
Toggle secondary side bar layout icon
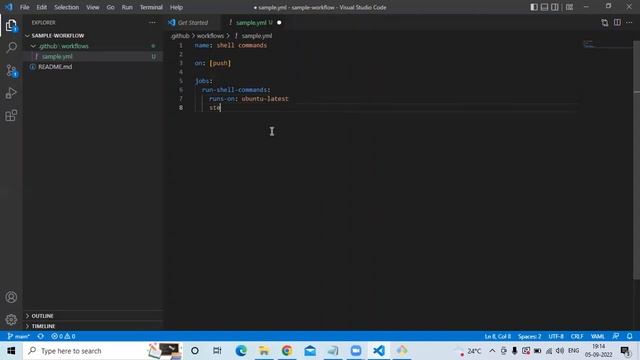[x=555, y=7]
